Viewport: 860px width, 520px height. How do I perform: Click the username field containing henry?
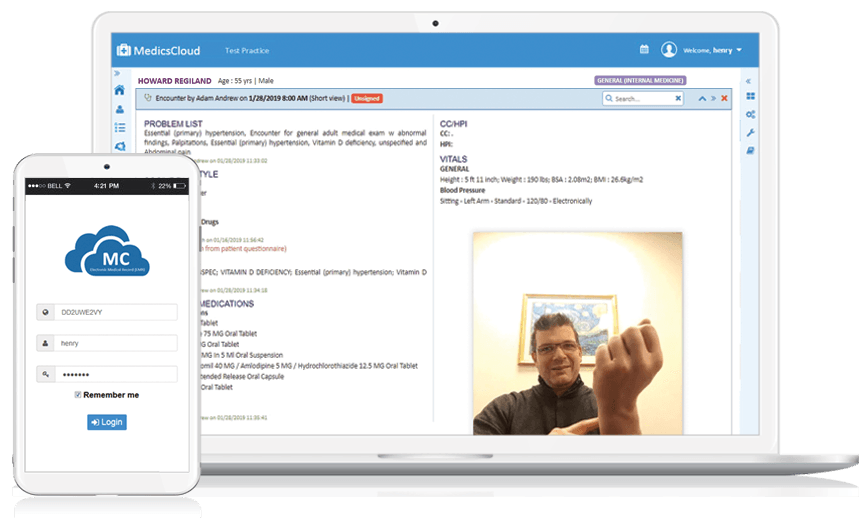(x=115, y=343)
